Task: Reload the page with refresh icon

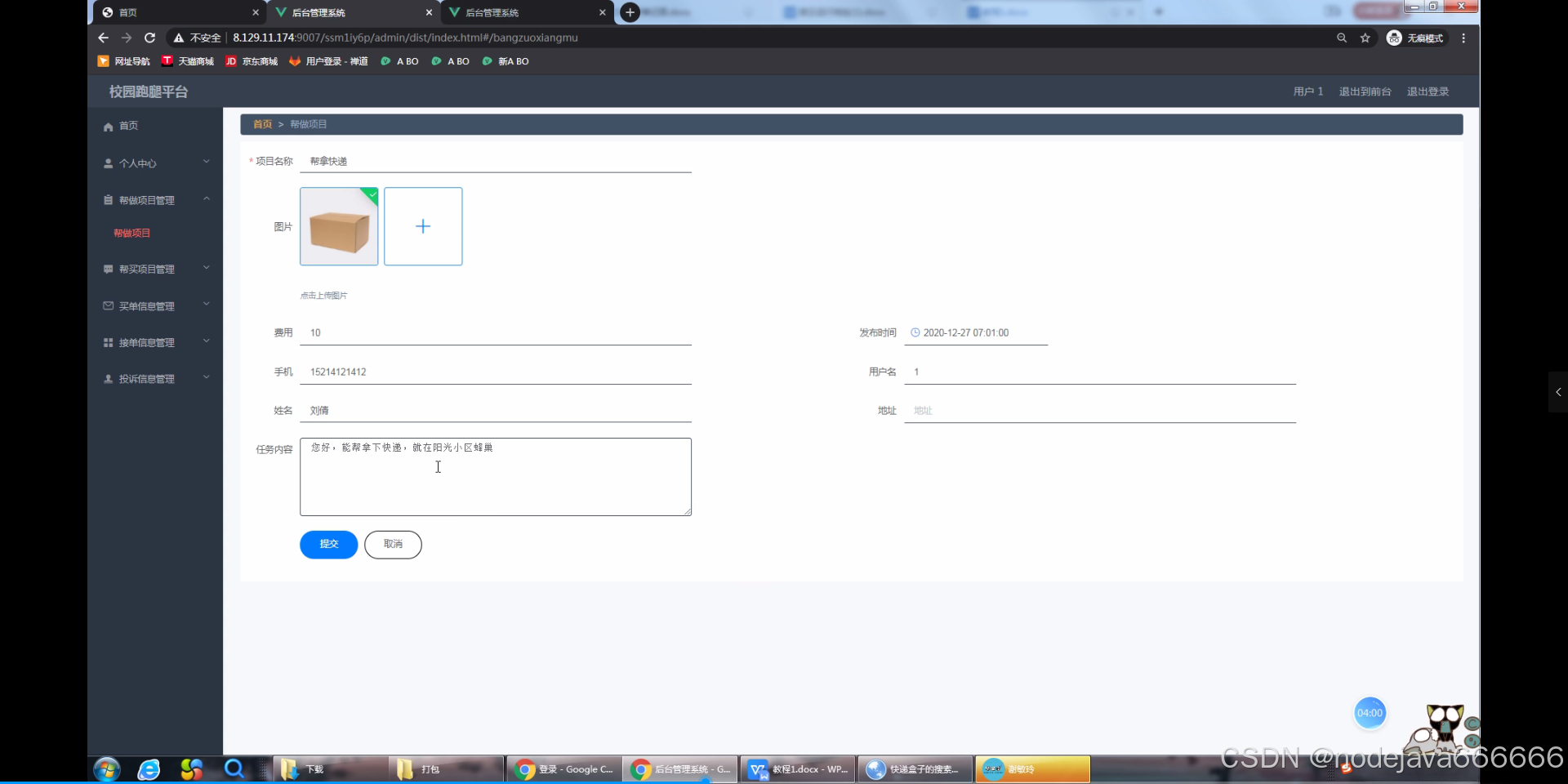Action: tap(149, 38)
